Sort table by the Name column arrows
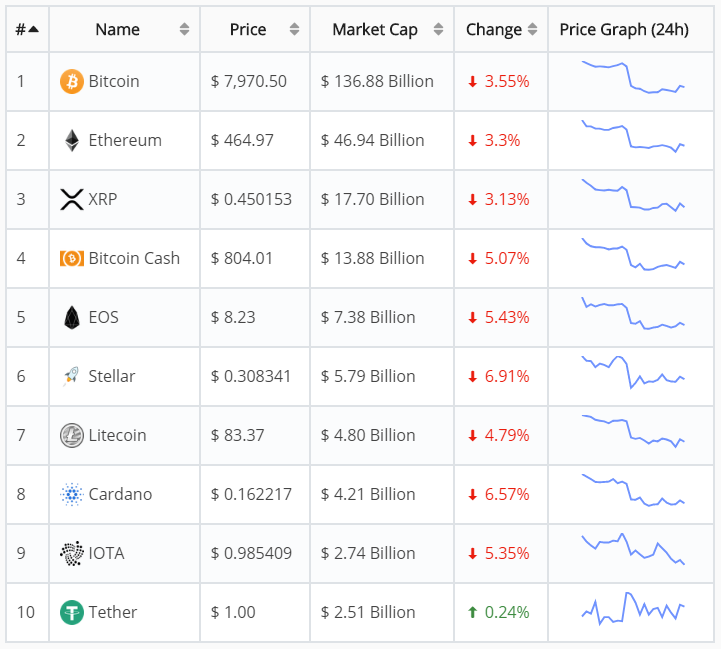 (x=184, y=29)
